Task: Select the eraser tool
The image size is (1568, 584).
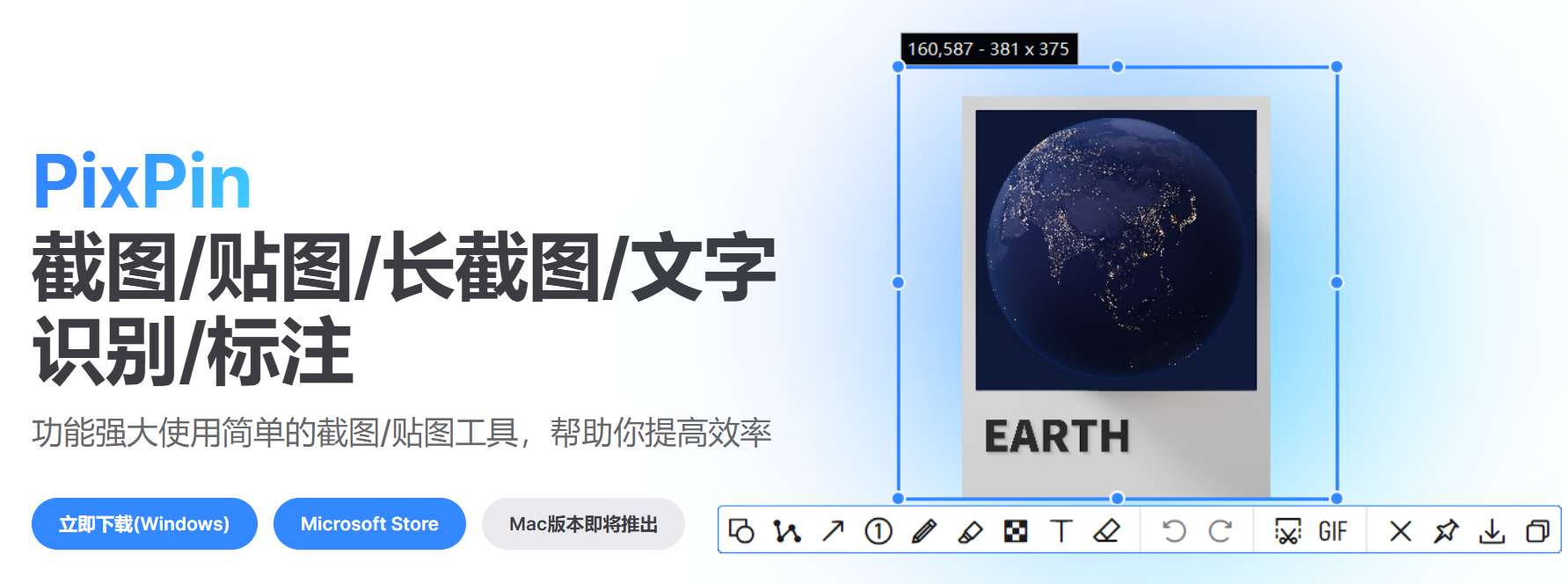Action: point(1106,530)
